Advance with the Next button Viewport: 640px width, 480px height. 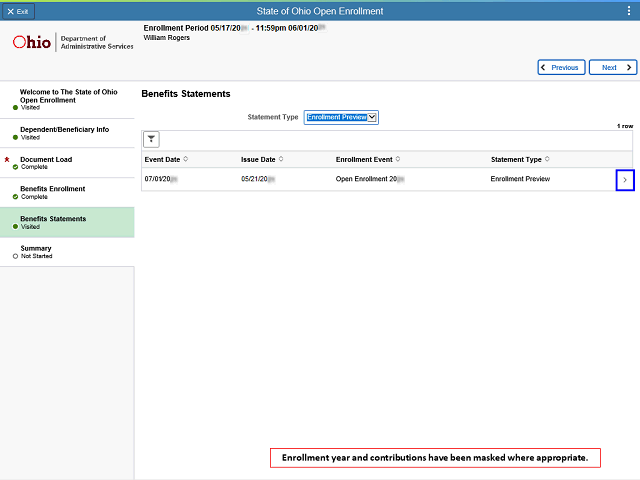(x=612, y=67)
